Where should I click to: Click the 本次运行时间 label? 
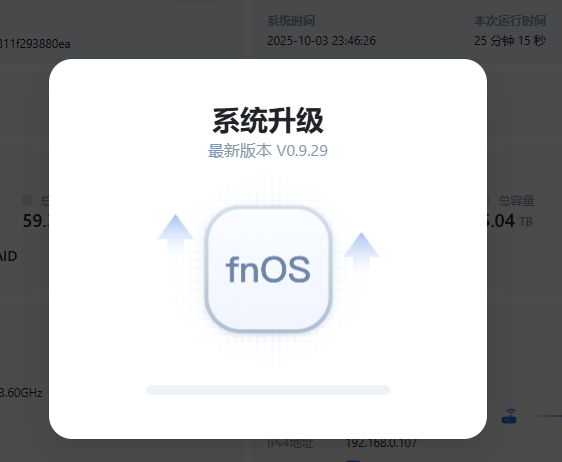[510, 21]
